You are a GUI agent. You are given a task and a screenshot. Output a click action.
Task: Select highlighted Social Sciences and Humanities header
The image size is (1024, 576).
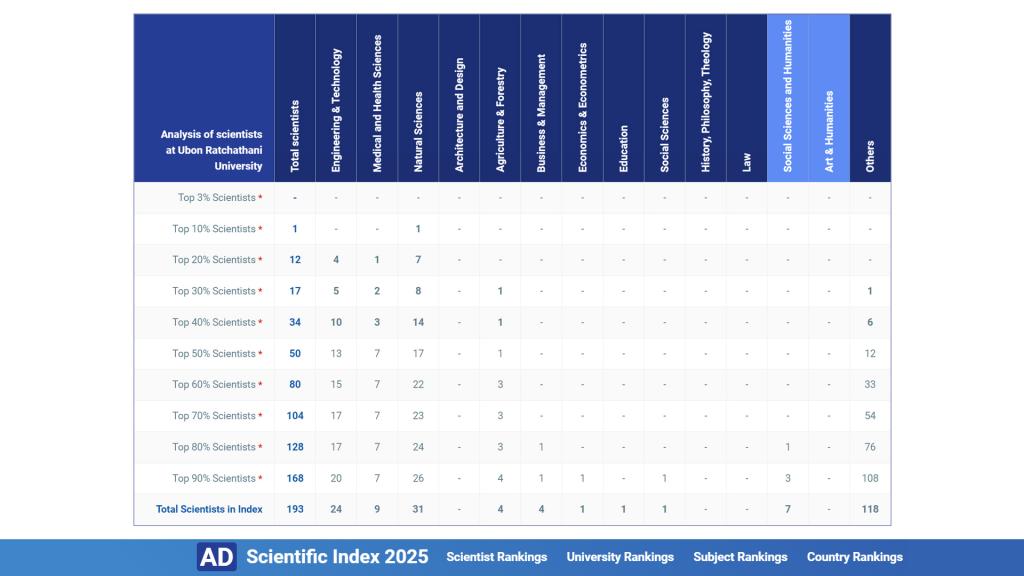[788, 96]
